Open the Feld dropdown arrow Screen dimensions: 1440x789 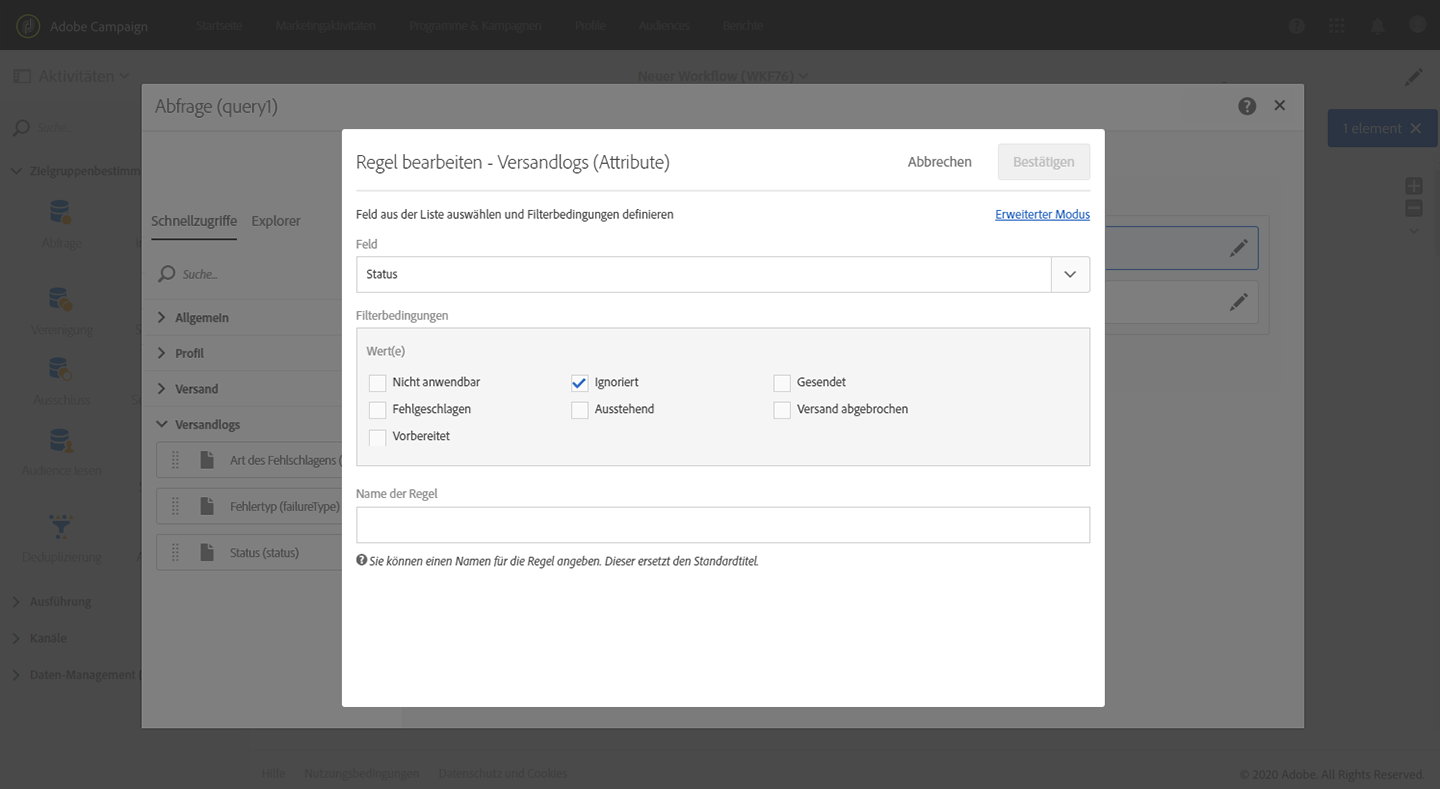pyautogui.click(x=1070, y=274)
